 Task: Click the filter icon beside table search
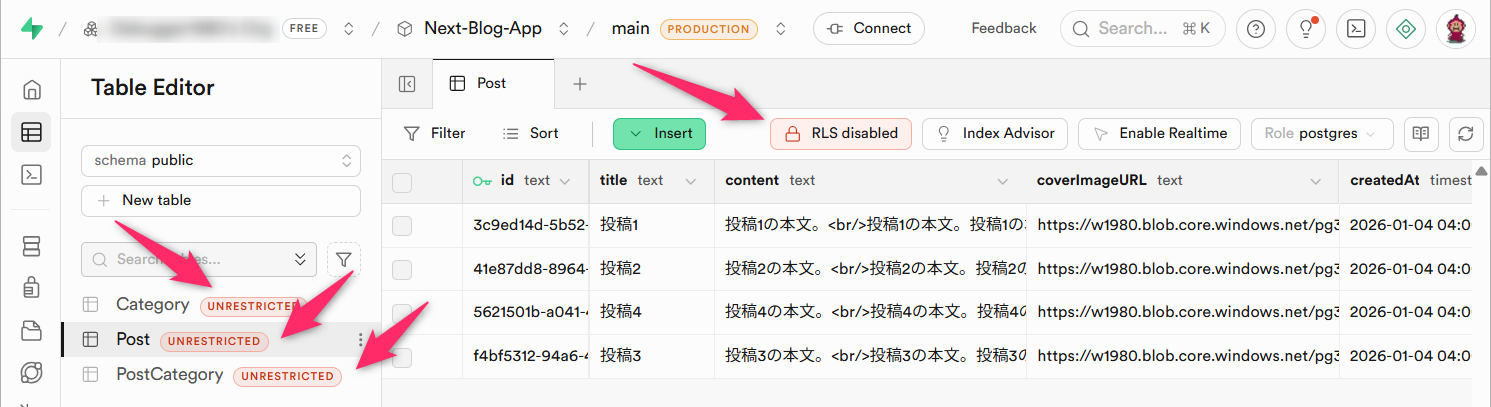click(x=343, y=260)
